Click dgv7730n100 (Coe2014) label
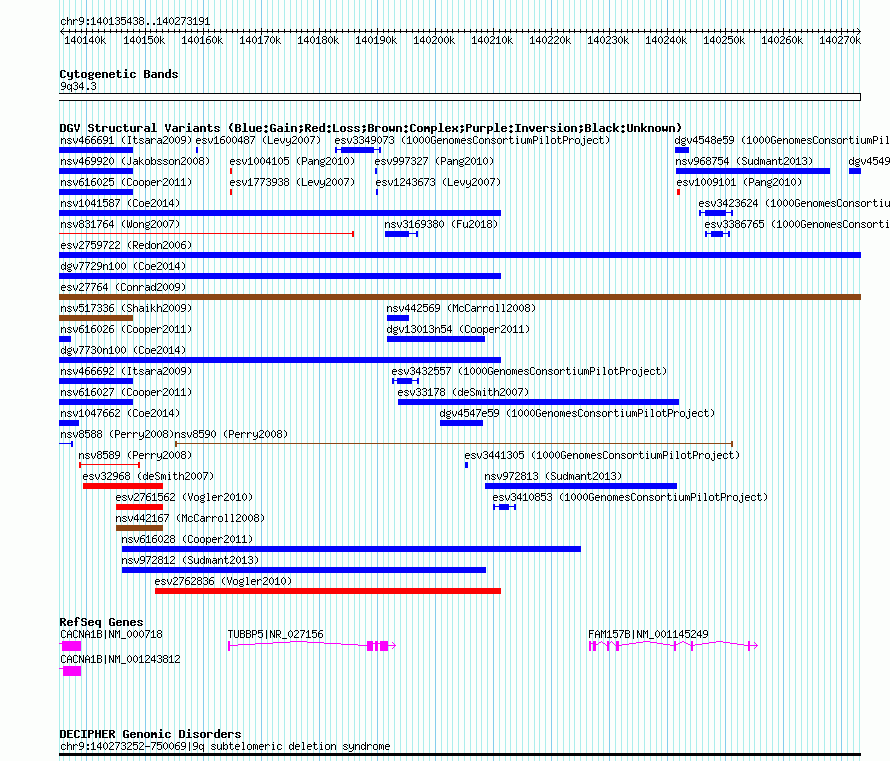The width and height of the screenshot is (890, 761). pos(123,350)
